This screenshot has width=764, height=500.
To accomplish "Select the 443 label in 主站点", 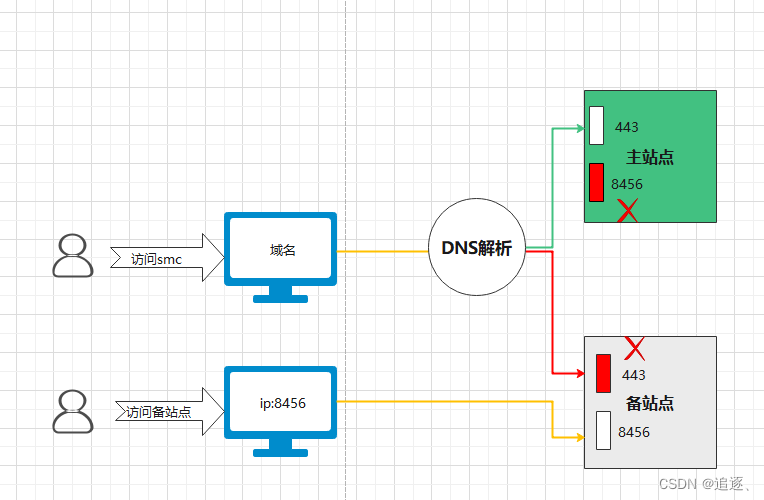I will 627,127.
